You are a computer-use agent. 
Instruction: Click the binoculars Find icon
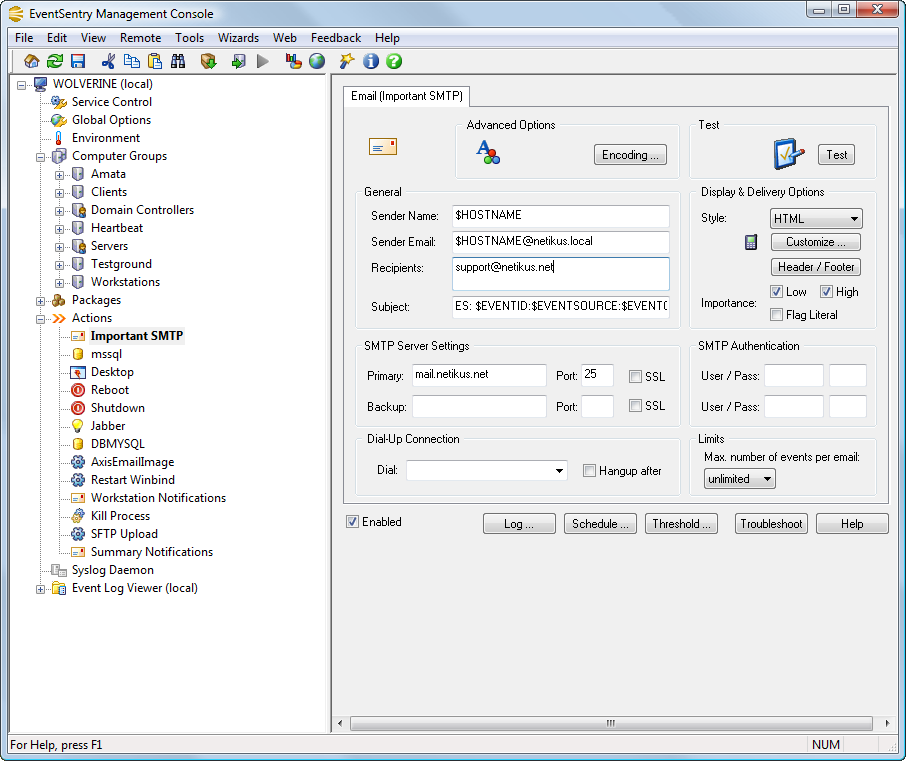click(178, 61)
